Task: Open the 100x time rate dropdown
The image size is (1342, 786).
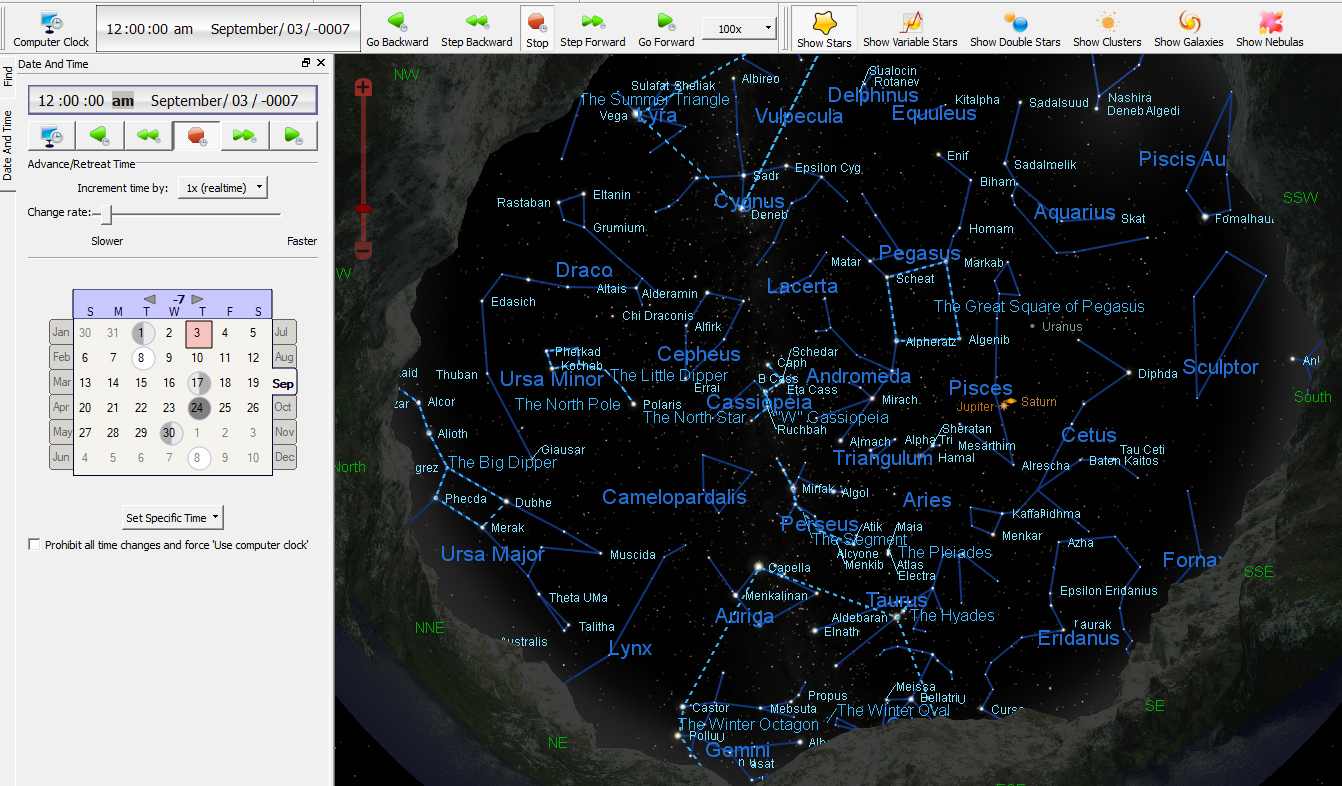Action: point(739,29)
